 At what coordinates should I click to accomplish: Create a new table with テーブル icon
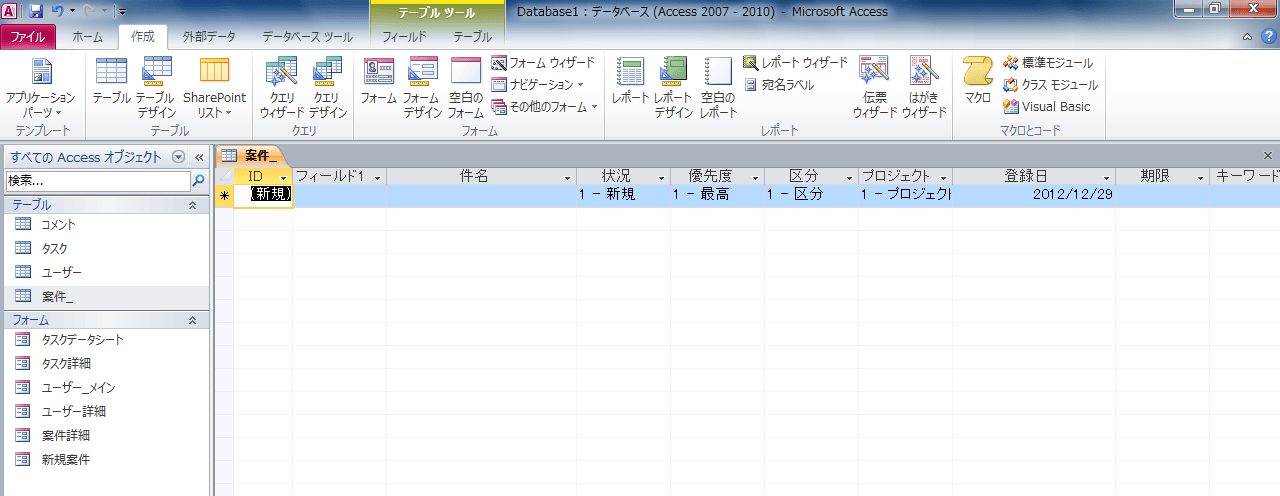111,82
